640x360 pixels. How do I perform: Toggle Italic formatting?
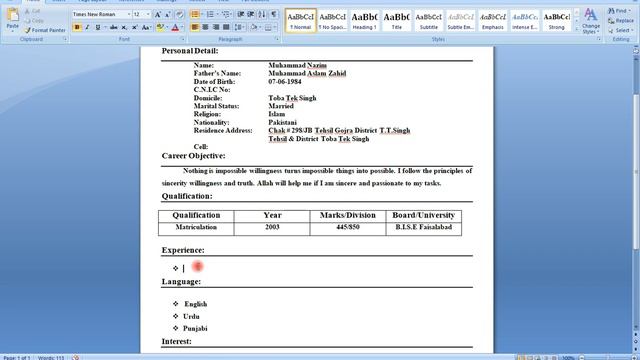87,27
